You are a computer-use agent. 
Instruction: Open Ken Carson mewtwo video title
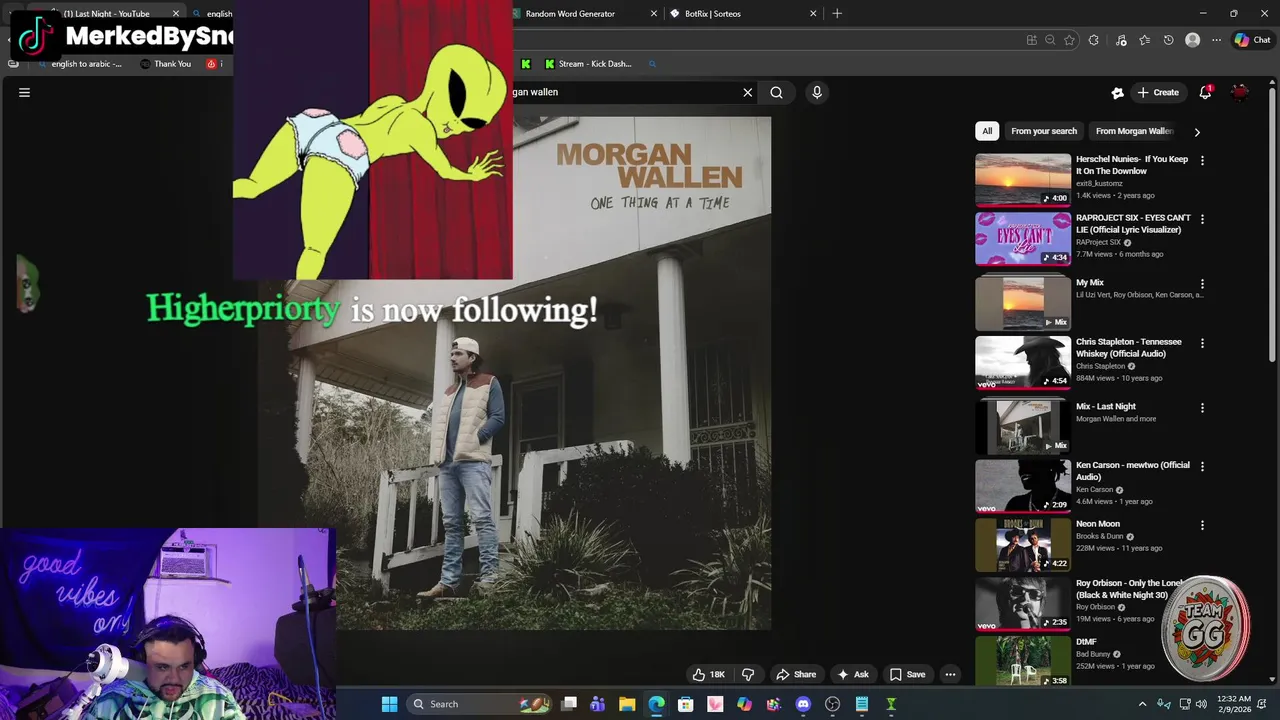(x=1132, y=471)
